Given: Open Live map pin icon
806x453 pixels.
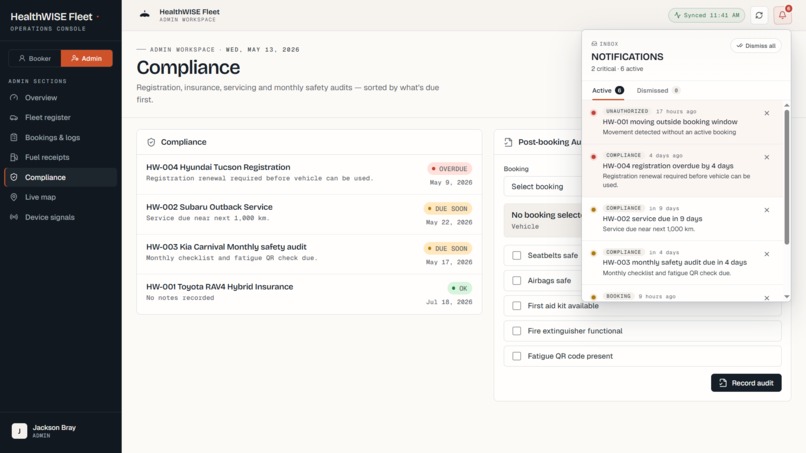Looking at the screenshot, I should [x=14, y=197].
